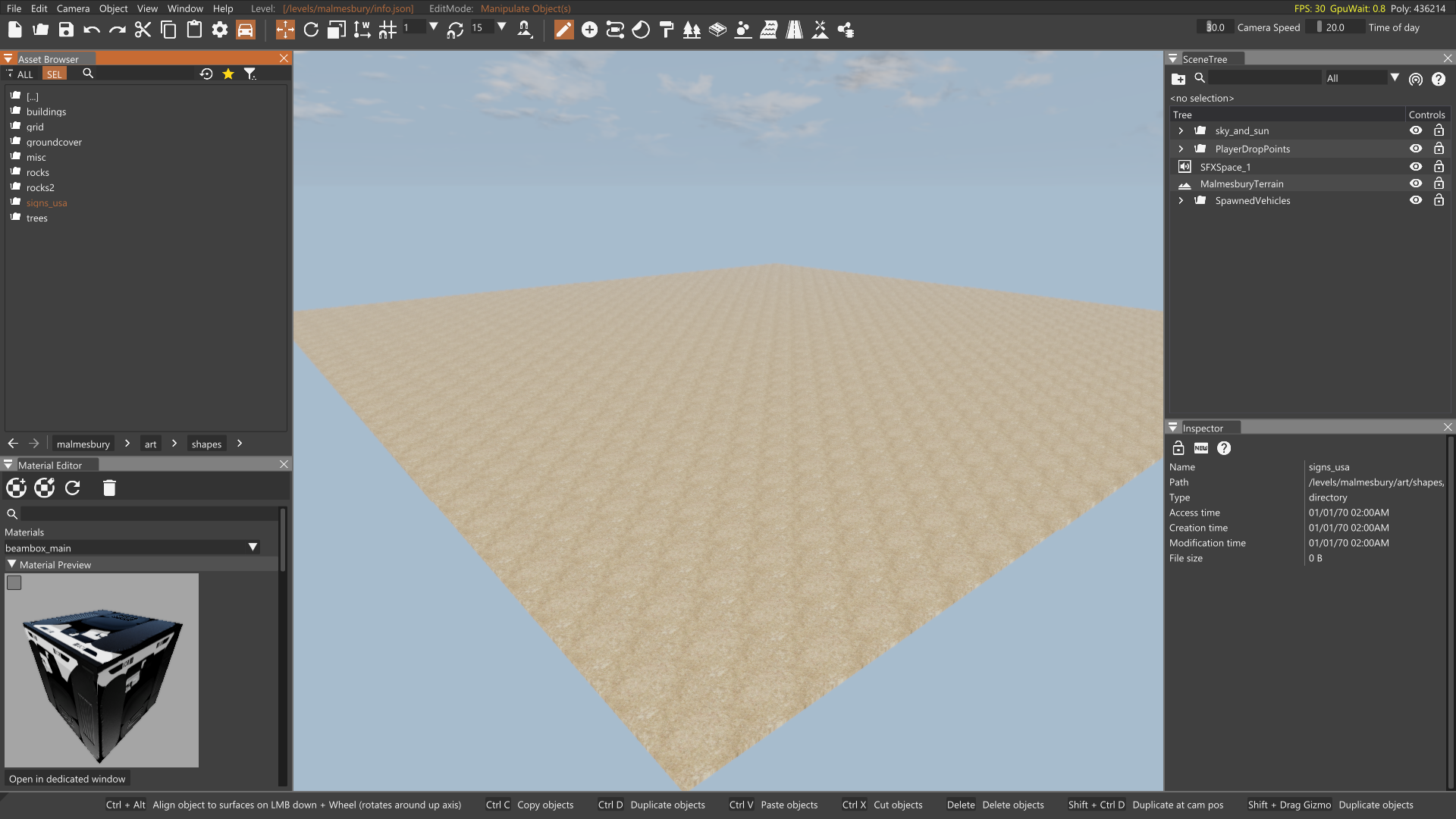Toggle the SEL filter in Asset Browser

coord(54,74)
